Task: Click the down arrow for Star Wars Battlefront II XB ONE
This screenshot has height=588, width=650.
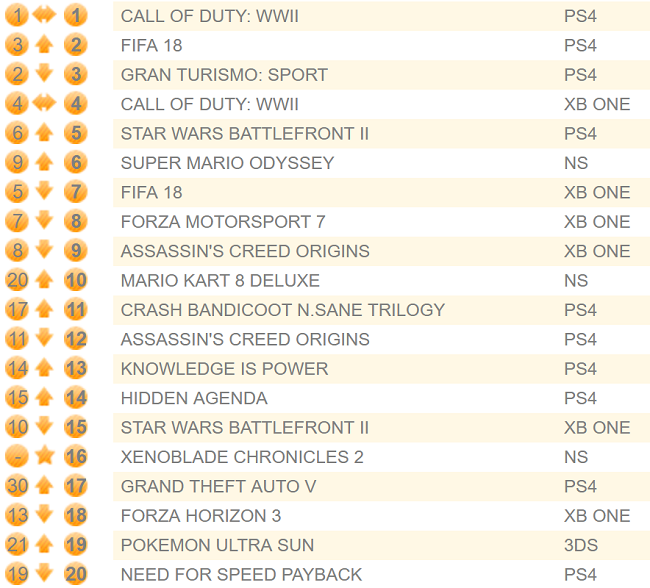Action: (x=44, y=427)
